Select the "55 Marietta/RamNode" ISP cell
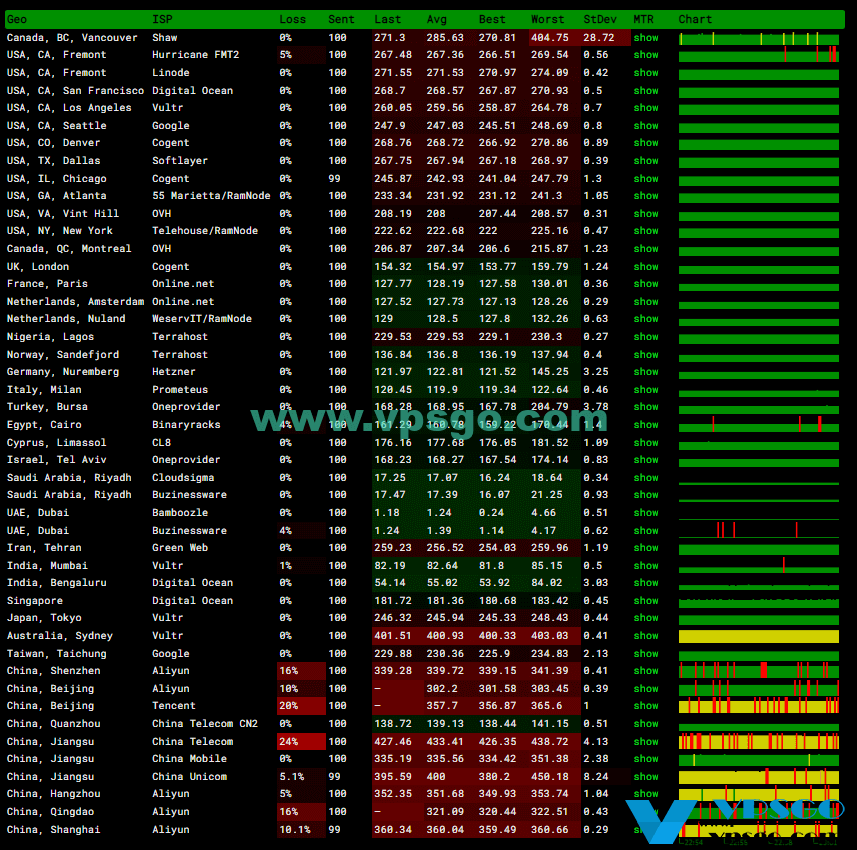Screen dimensions: 857x850 pyautogui.click(x=211, y=196)
